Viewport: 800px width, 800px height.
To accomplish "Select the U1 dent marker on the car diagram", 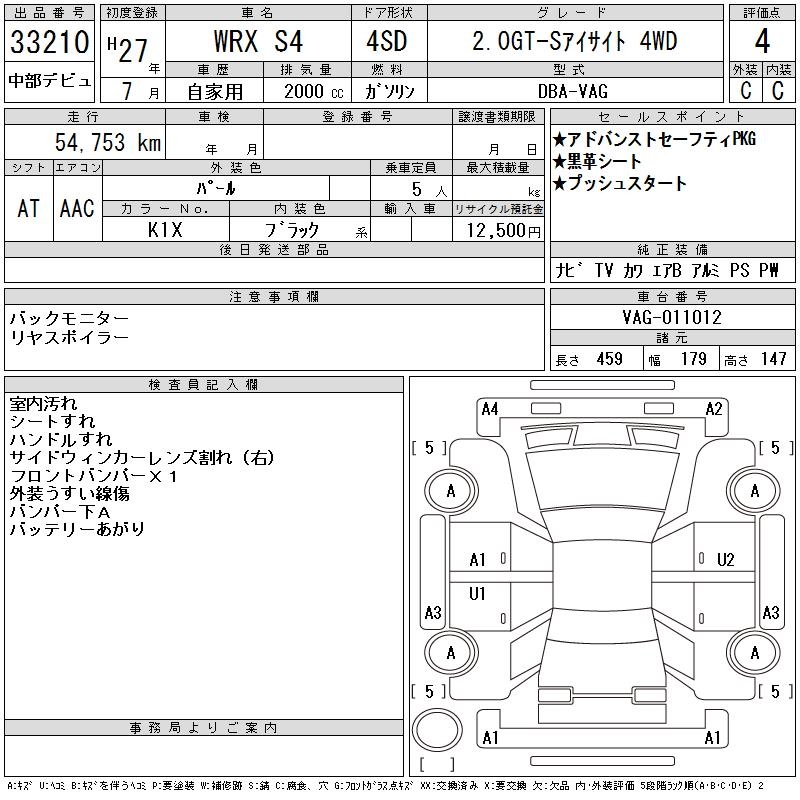I will point(478,594).
